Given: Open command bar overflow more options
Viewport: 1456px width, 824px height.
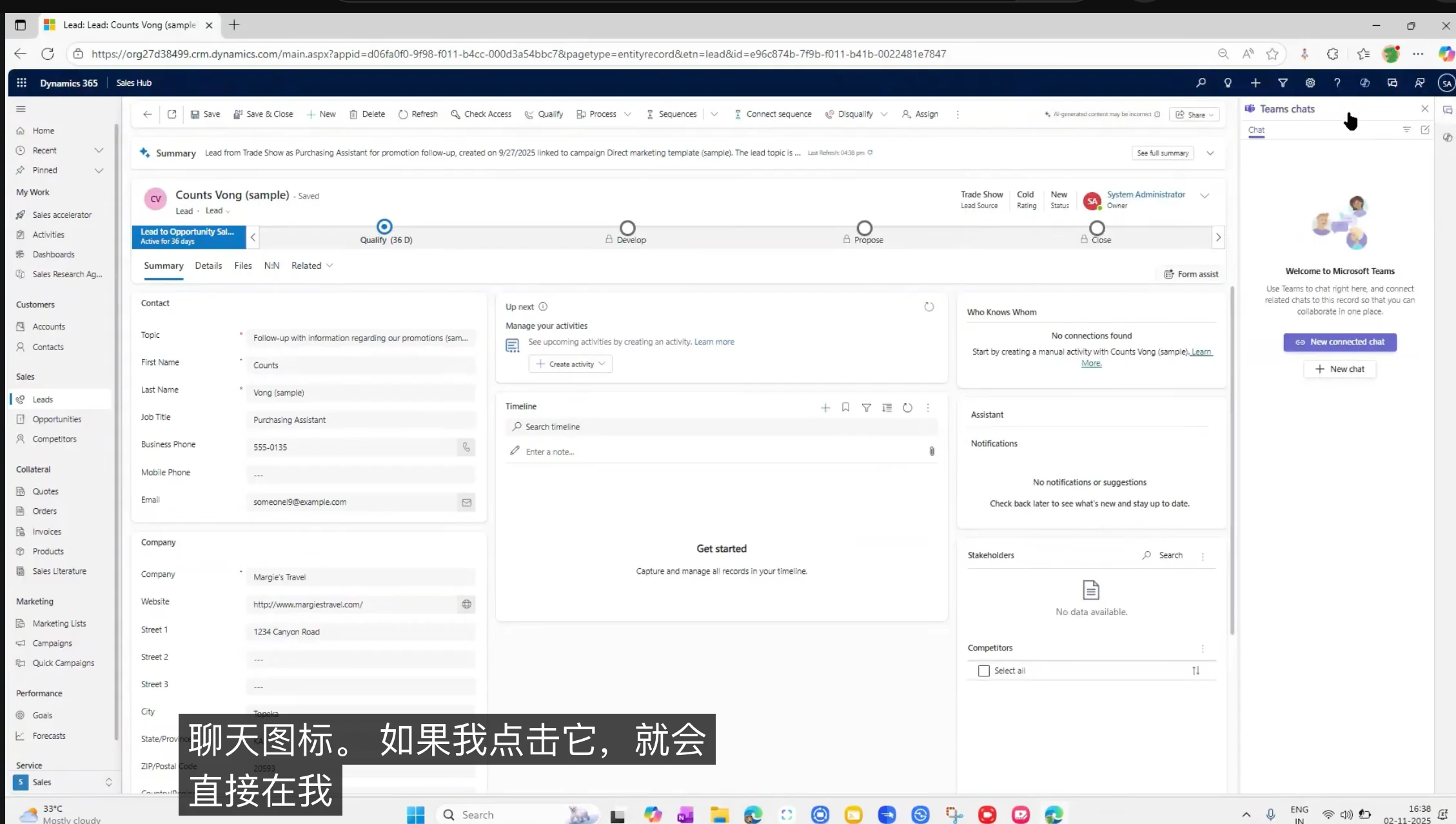Looking at the screenshot, I should pos(958,114).
